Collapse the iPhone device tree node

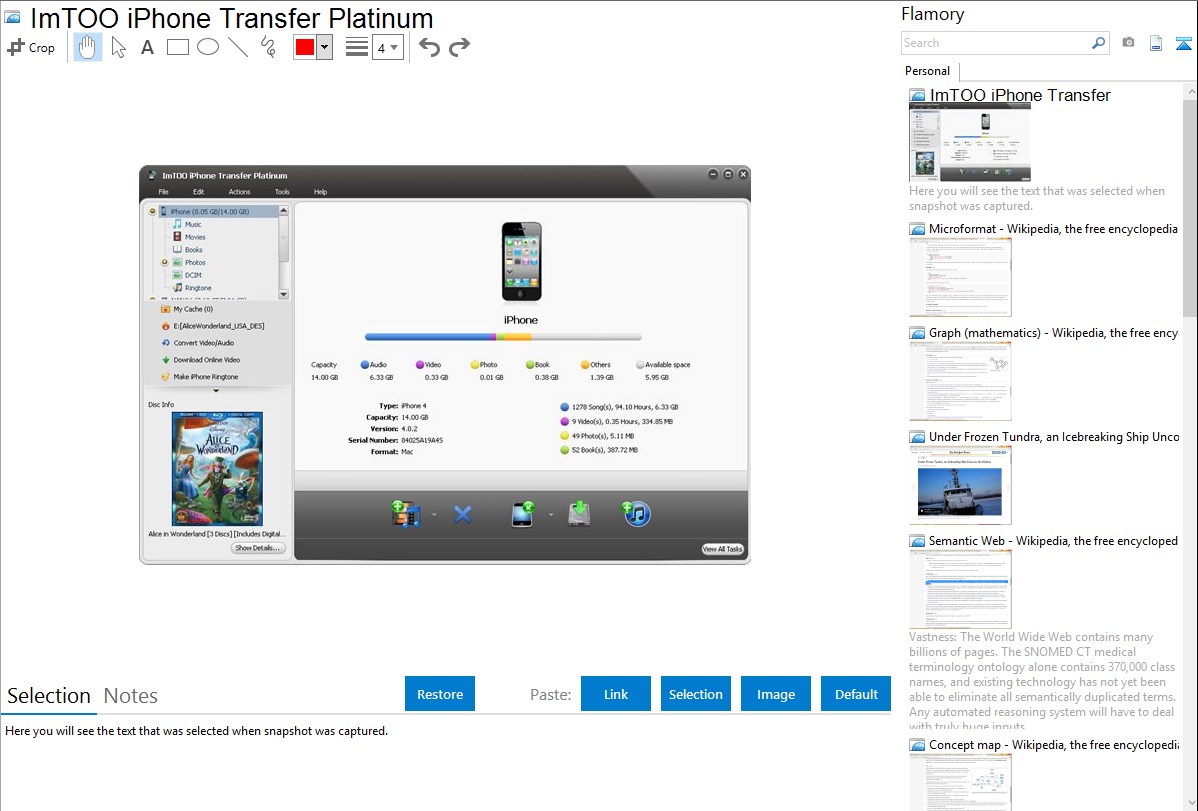pyautogui.click(x=153, y=212)
